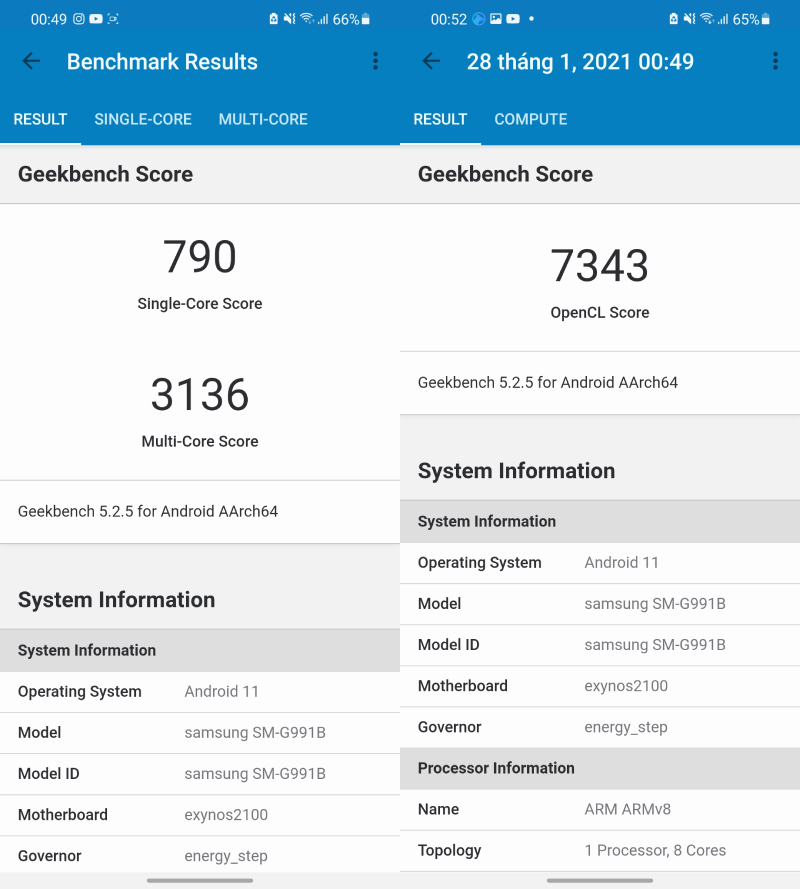Tap Motherboard exynos2100 row on right screen

[600, 686]
